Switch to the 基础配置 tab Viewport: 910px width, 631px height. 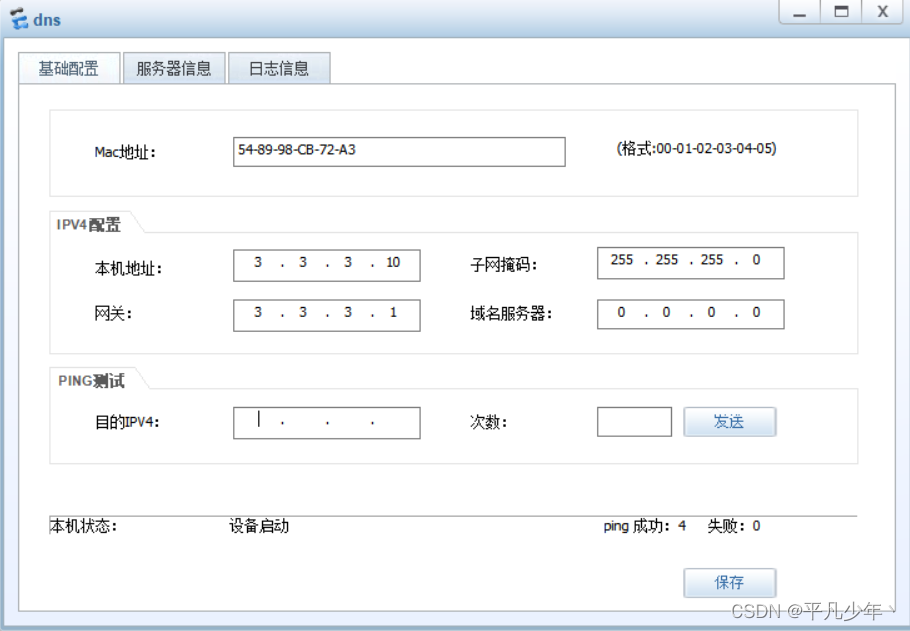(69, 68)
